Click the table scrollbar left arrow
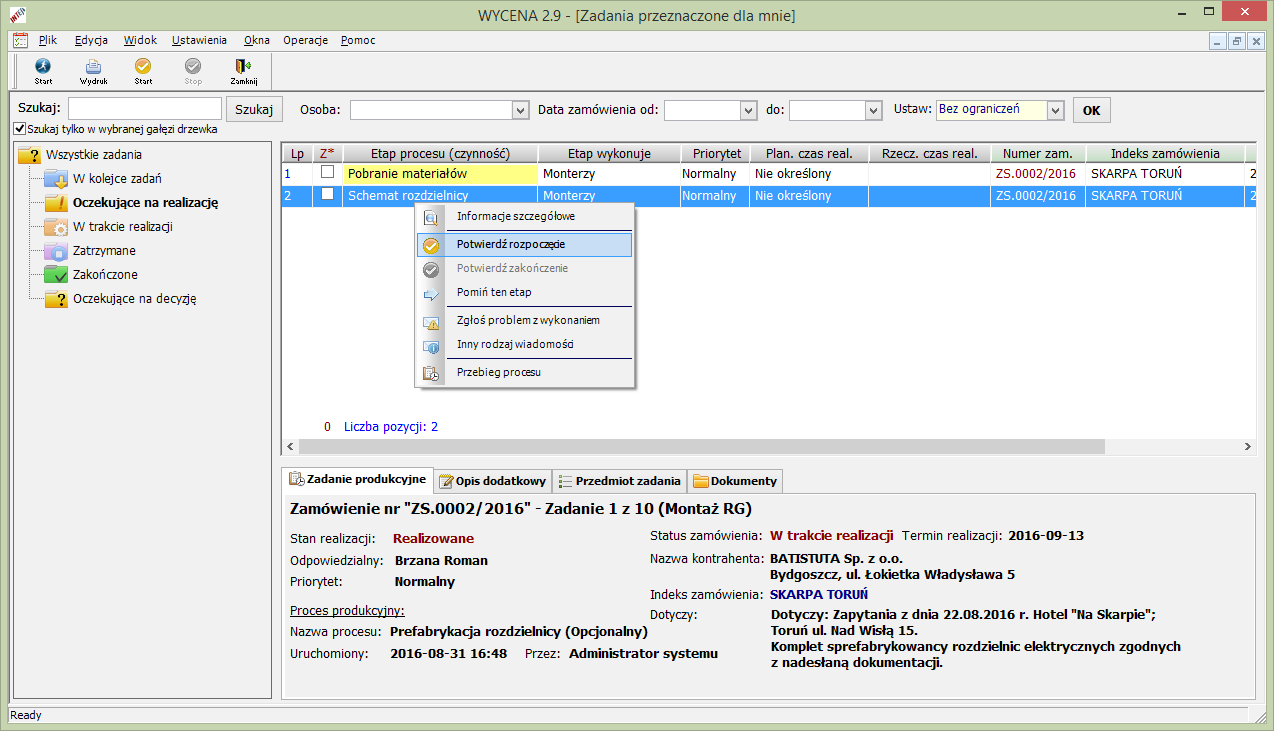The image size is (1274, 731). [x=290, y=447]
